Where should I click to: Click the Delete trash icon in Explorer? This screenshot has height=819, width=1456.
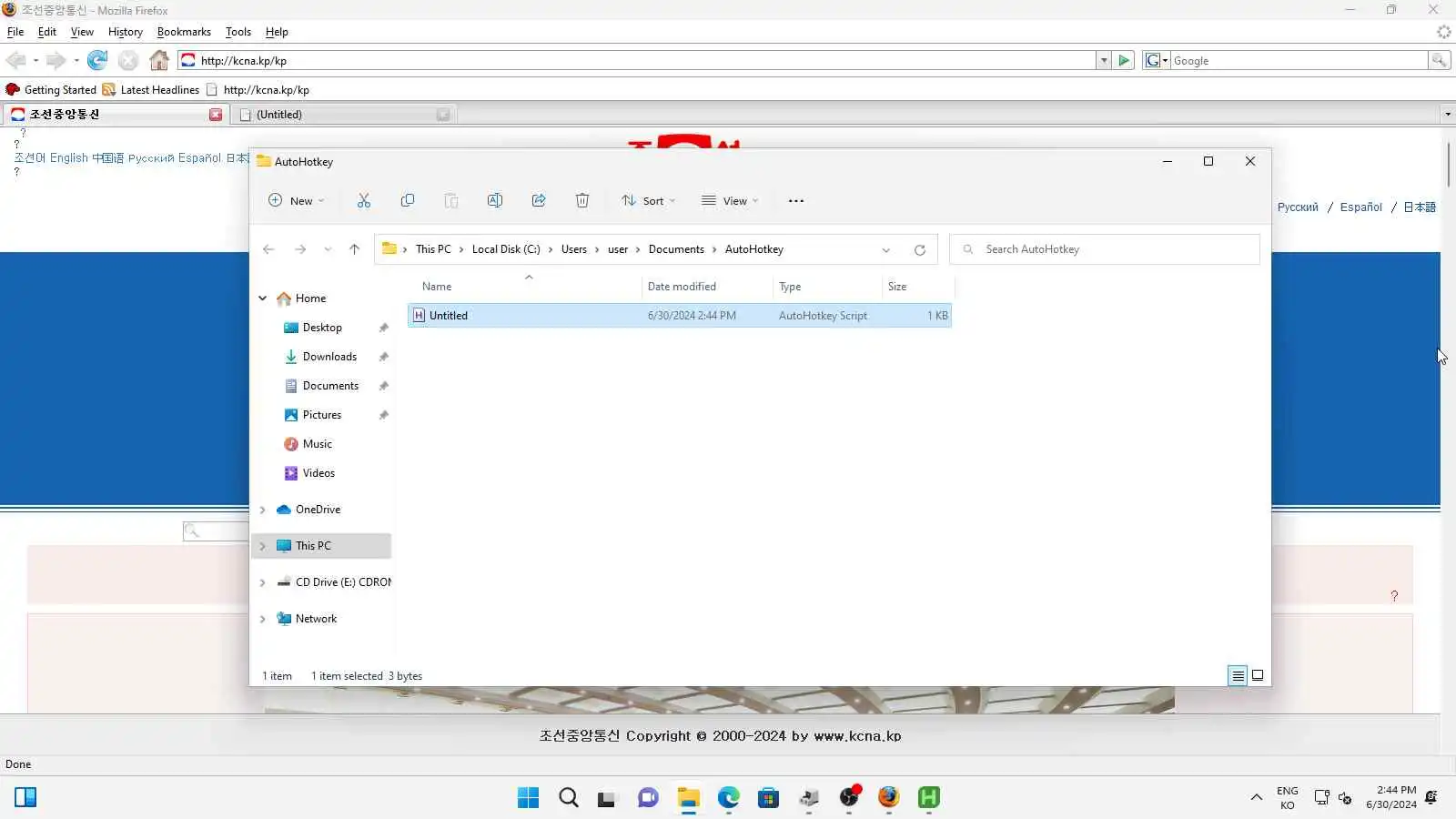click(x=582, y=201)
